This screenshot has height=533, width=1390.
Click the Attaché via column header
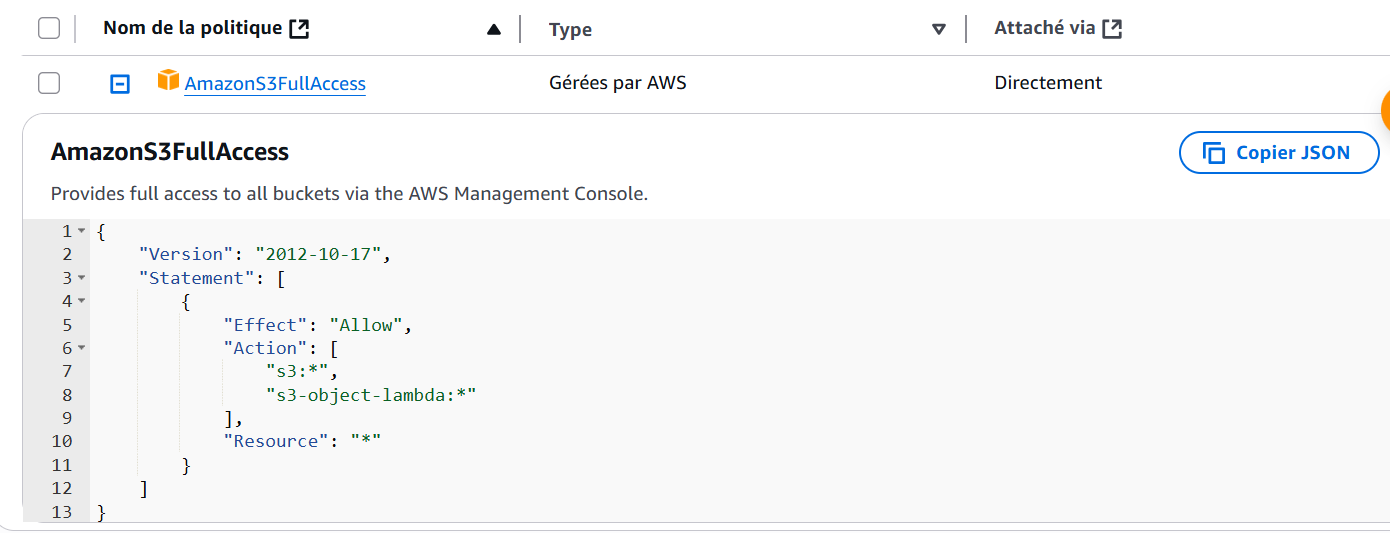pos(1045,28)
